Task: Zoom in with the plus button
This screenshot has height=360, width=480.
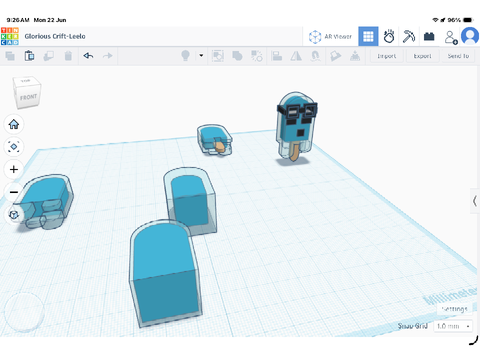Action: pyautogui.click(x=14, y=169)
